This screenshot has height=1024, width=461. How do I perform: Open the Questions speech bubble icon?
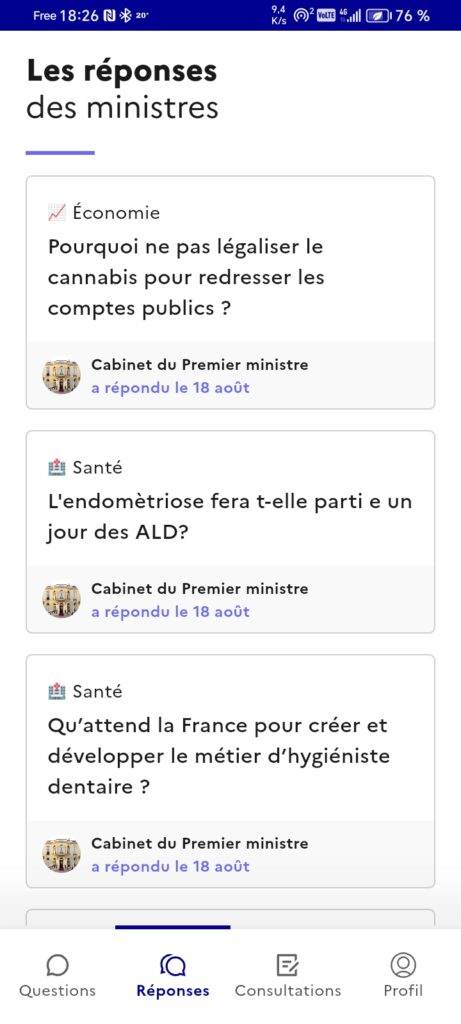[x=57, y=965]
